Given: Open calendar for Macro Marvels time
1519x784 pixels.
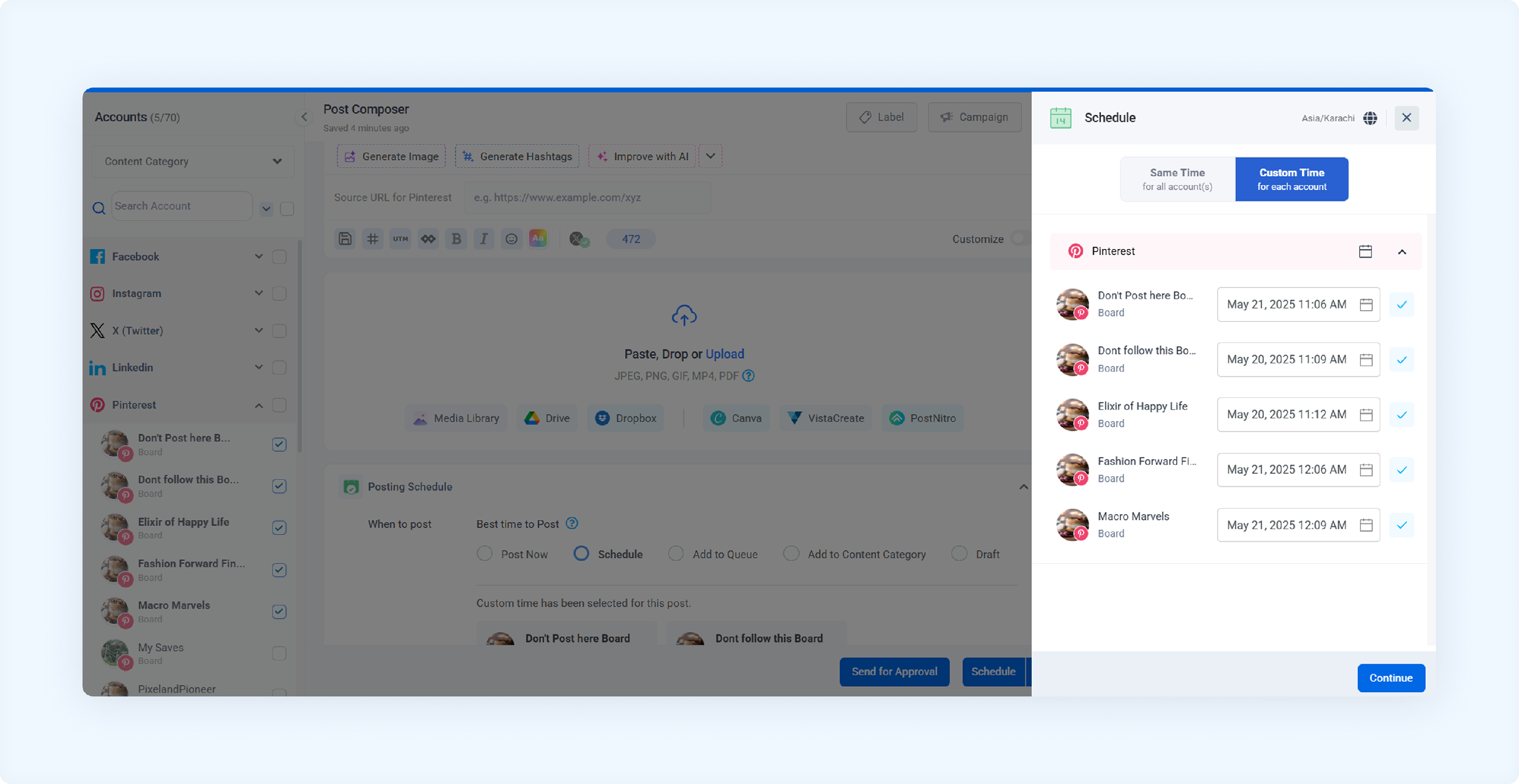Looking at the screenshot, I should coord(1366,525).
